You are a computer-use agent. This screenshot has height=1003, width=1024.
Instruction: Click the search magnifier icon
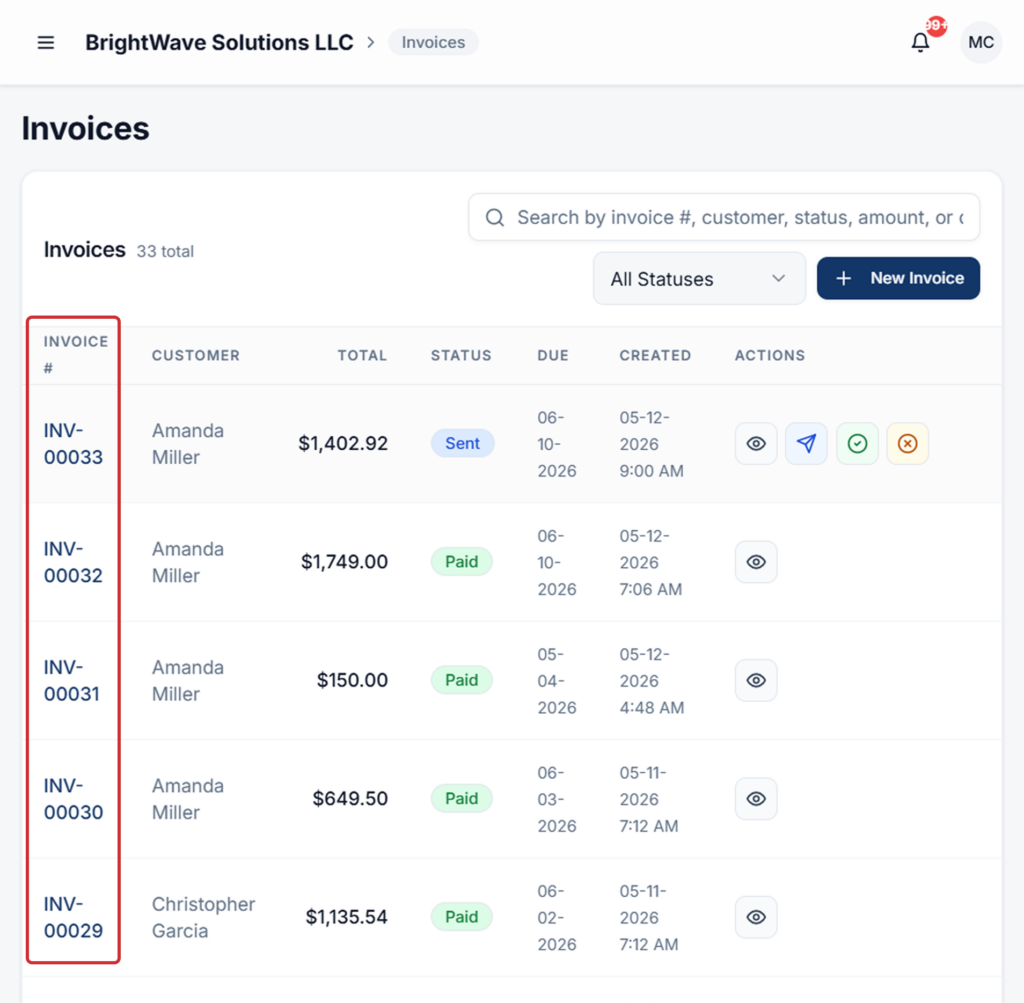point(495,217)
